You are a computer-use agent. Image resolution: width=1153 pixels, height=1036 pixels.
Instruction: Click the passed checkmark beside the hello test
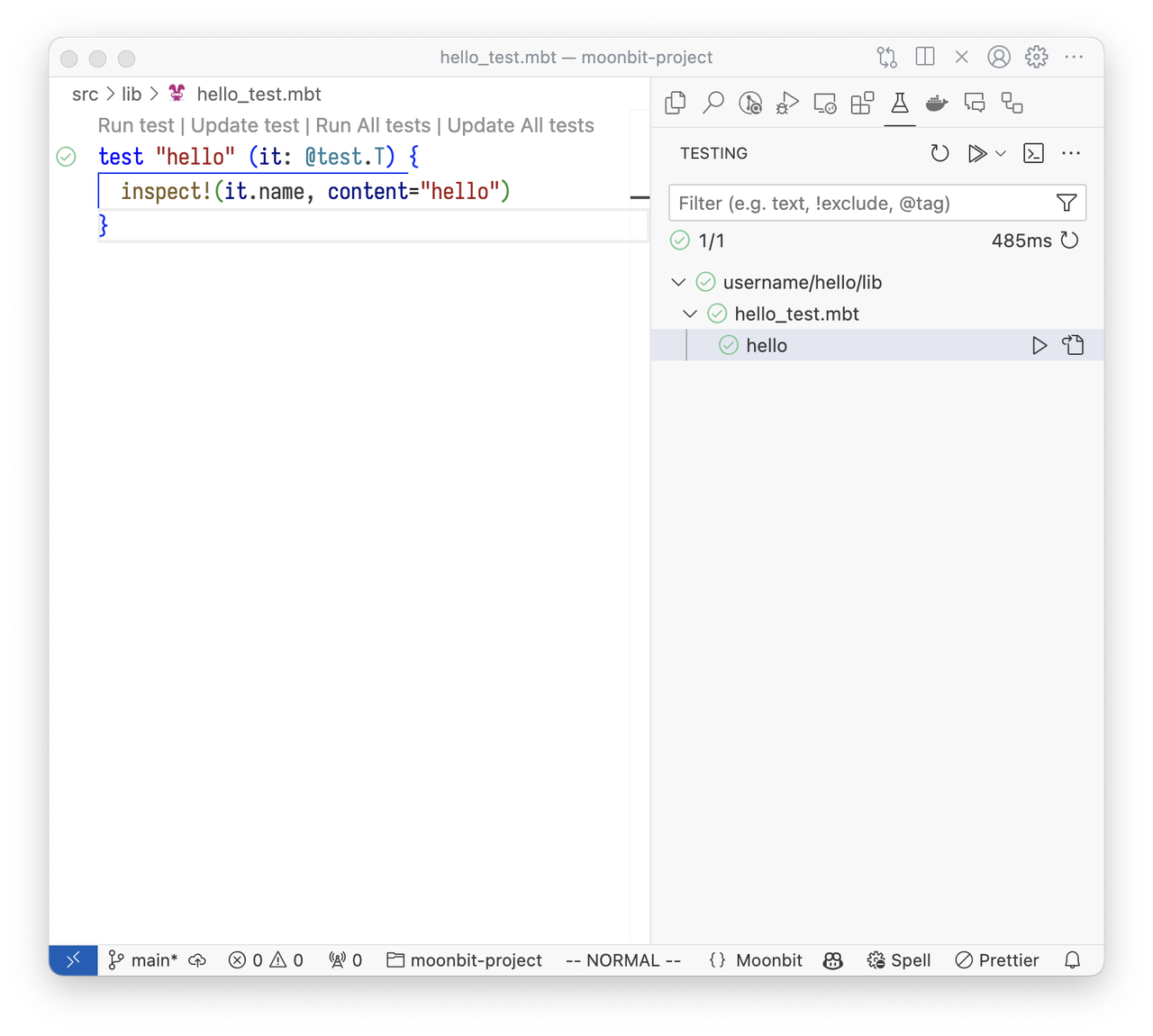[x=727, y=345]
